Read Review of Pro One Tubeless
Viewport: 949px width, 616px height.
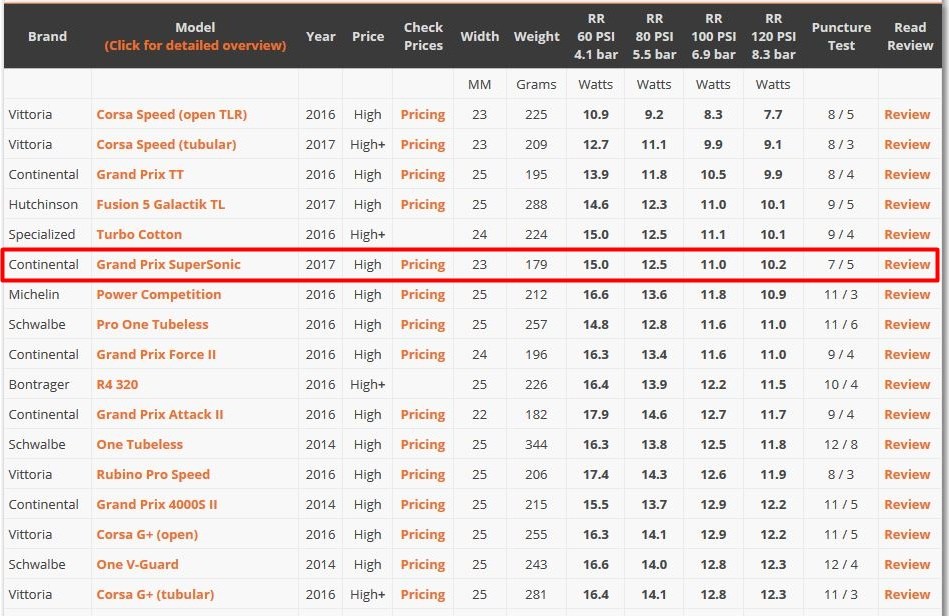907,324
